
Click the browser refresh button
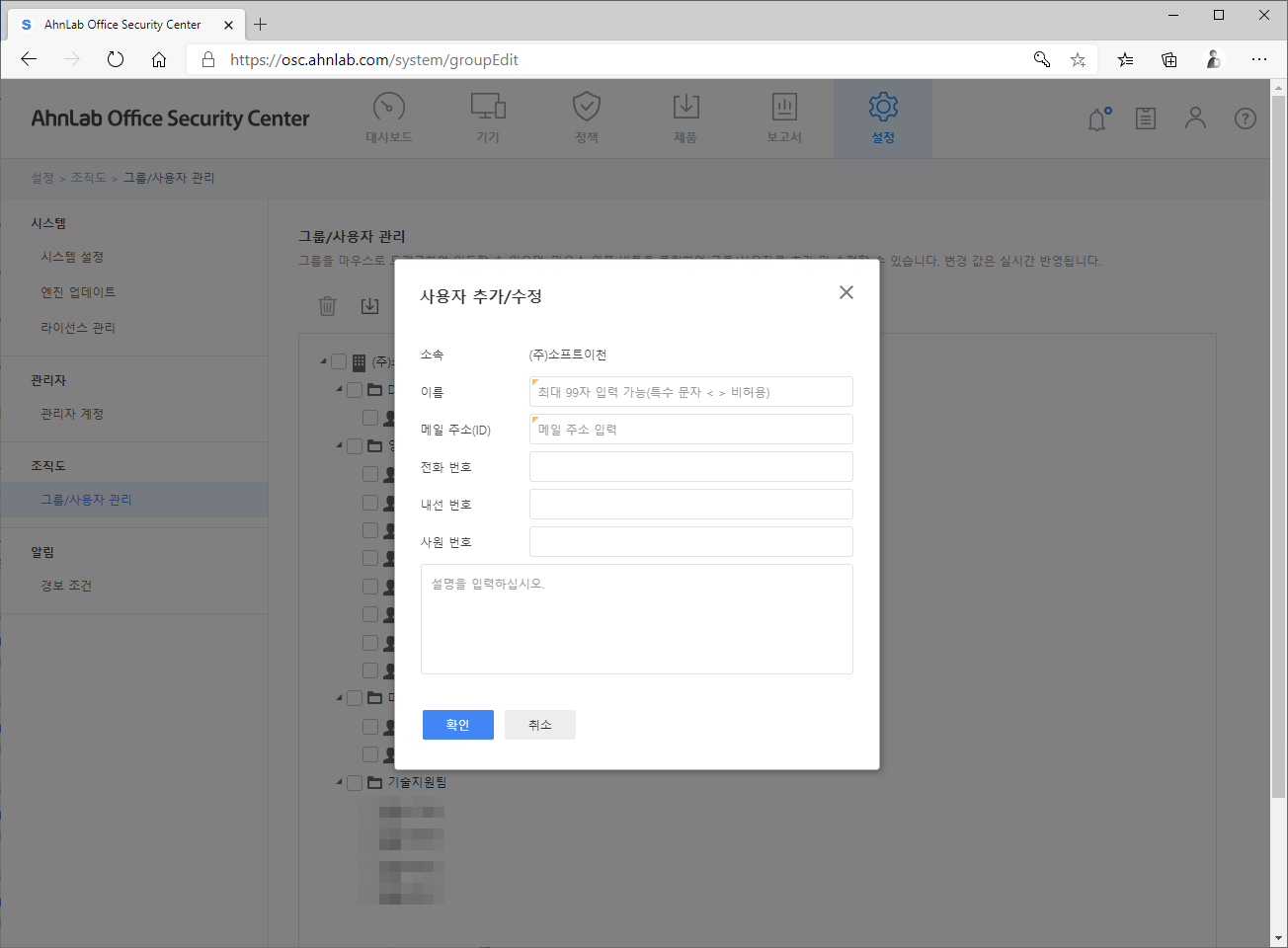pos(116,59)
